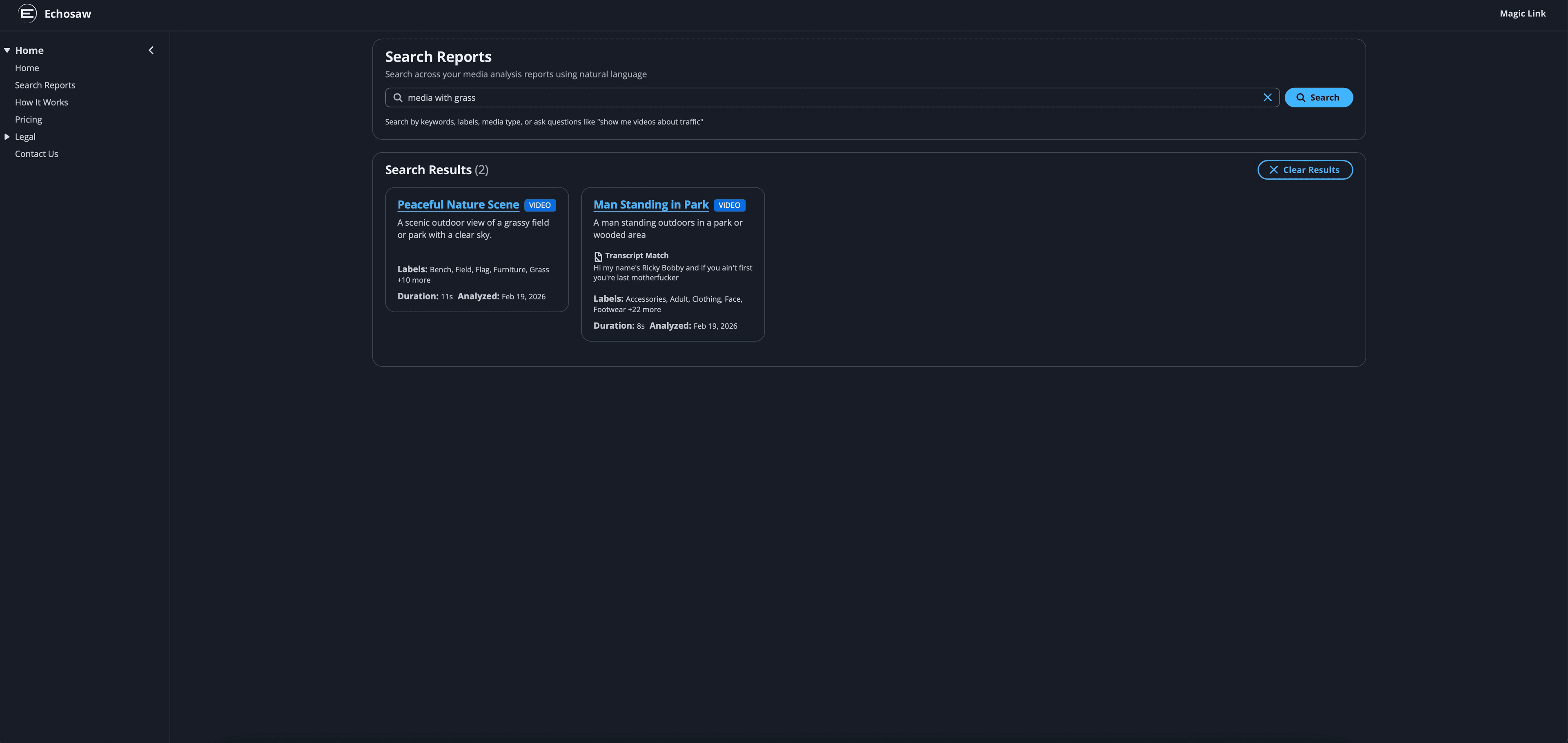Click the Echosaw logo icon
1568x743 pixels.
coord(26,13)
